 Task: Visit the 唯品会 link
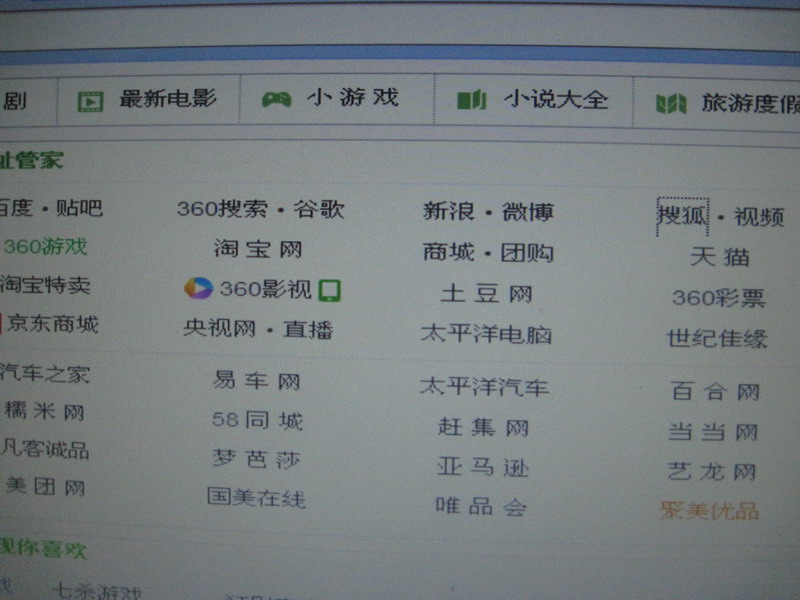pyautogui.click(x=481, y=506)
